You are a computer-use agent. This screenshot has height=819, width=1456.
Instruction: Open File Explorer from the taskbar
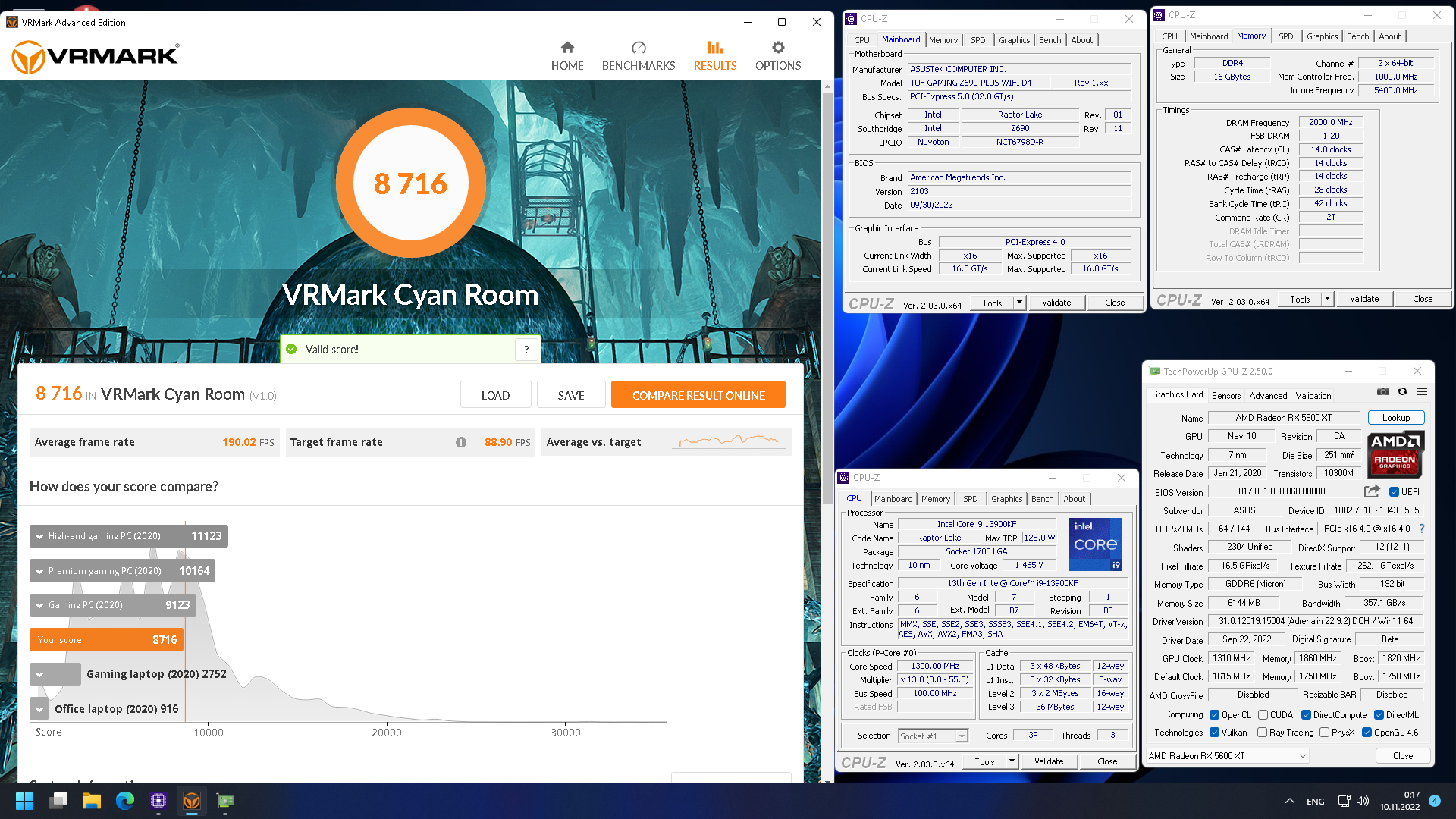[x=92, y=801]
